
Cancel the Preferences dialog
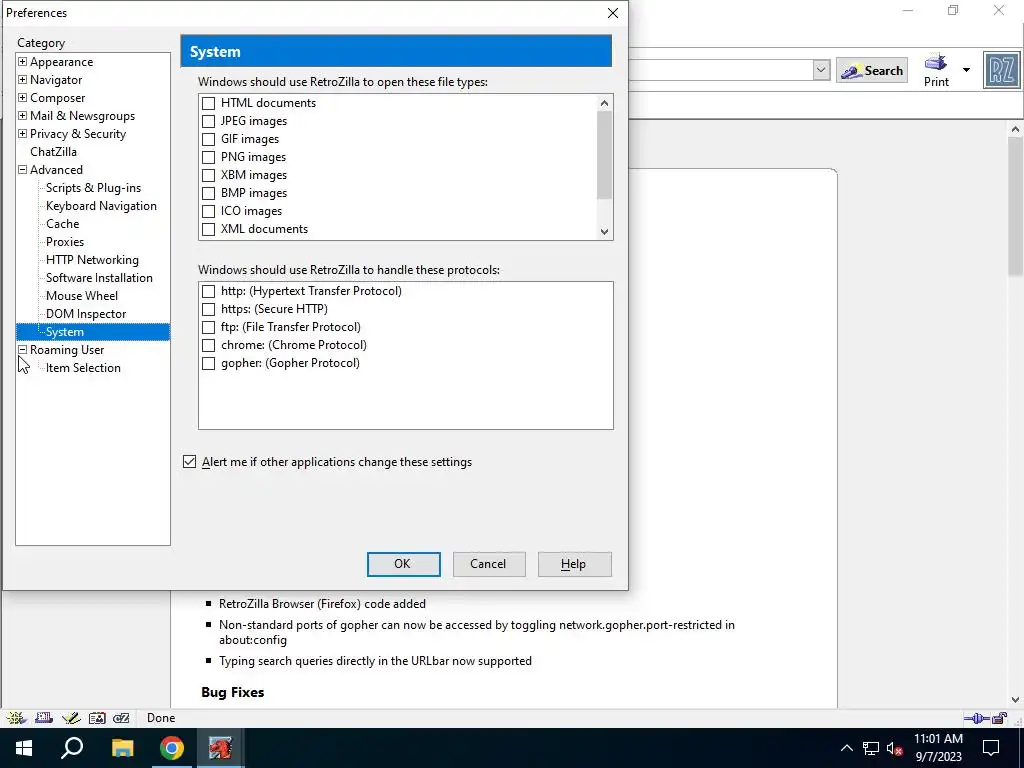[x=488, y=564]
